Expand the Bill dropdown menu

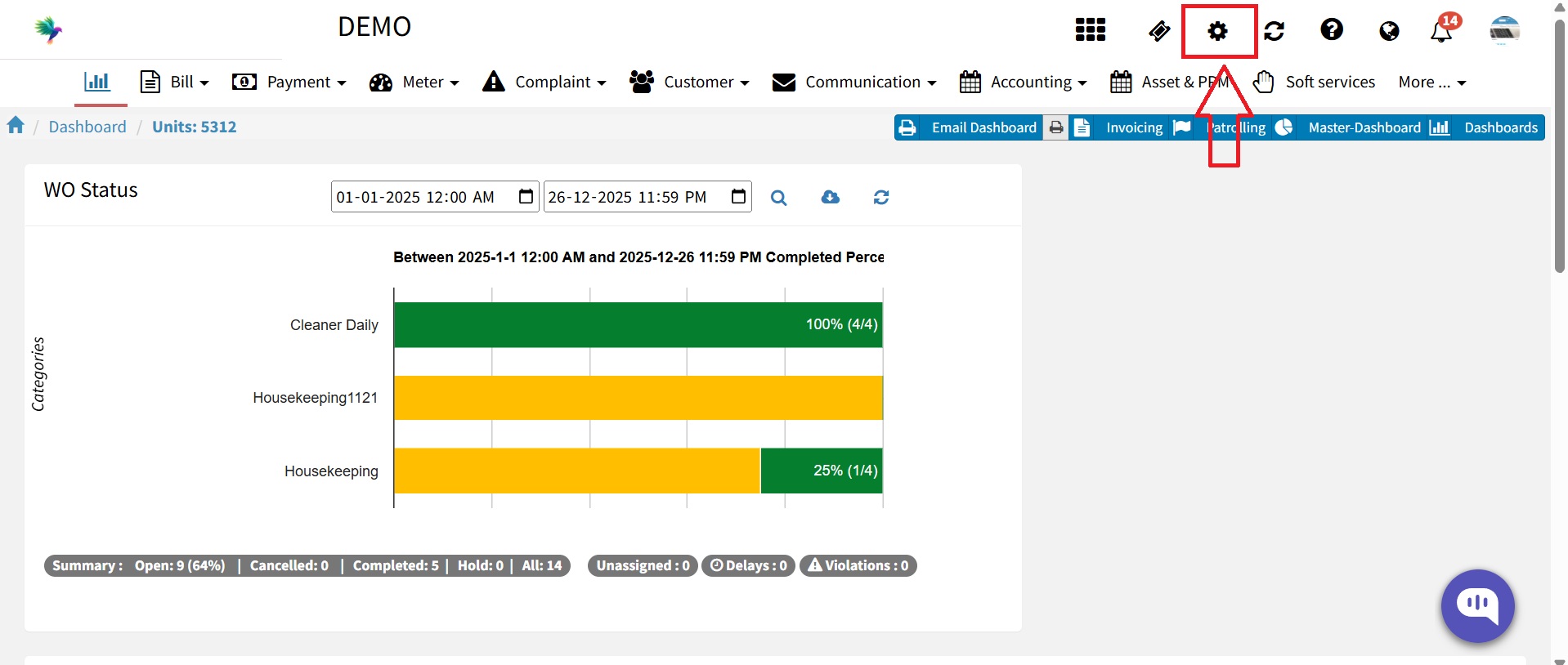coord(175,83)
